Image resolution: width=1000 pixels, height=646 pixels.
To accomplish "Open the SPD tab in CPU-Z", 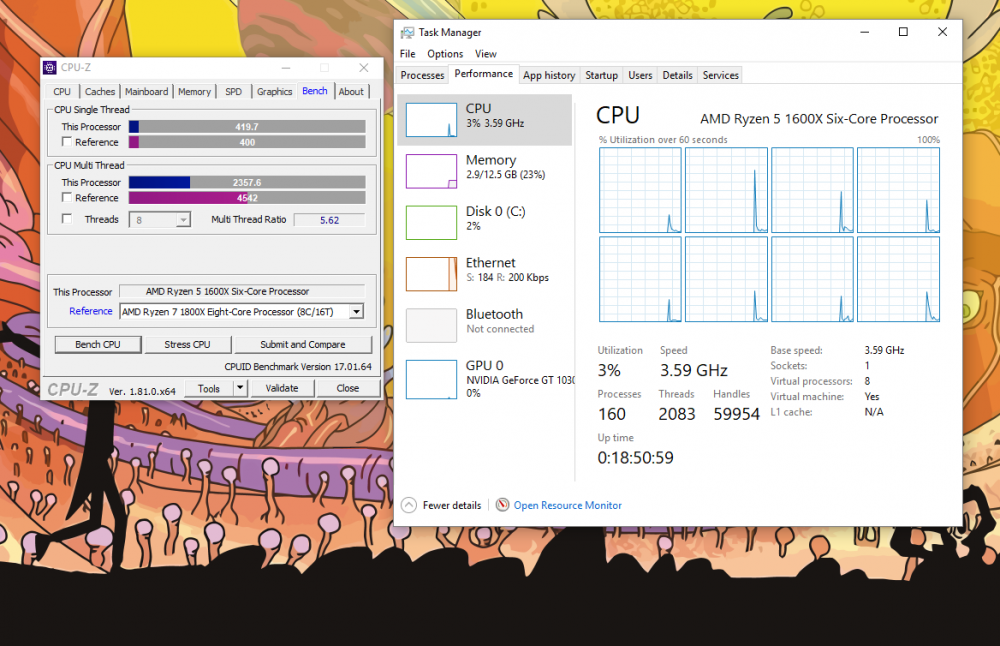I will [233, 92].
